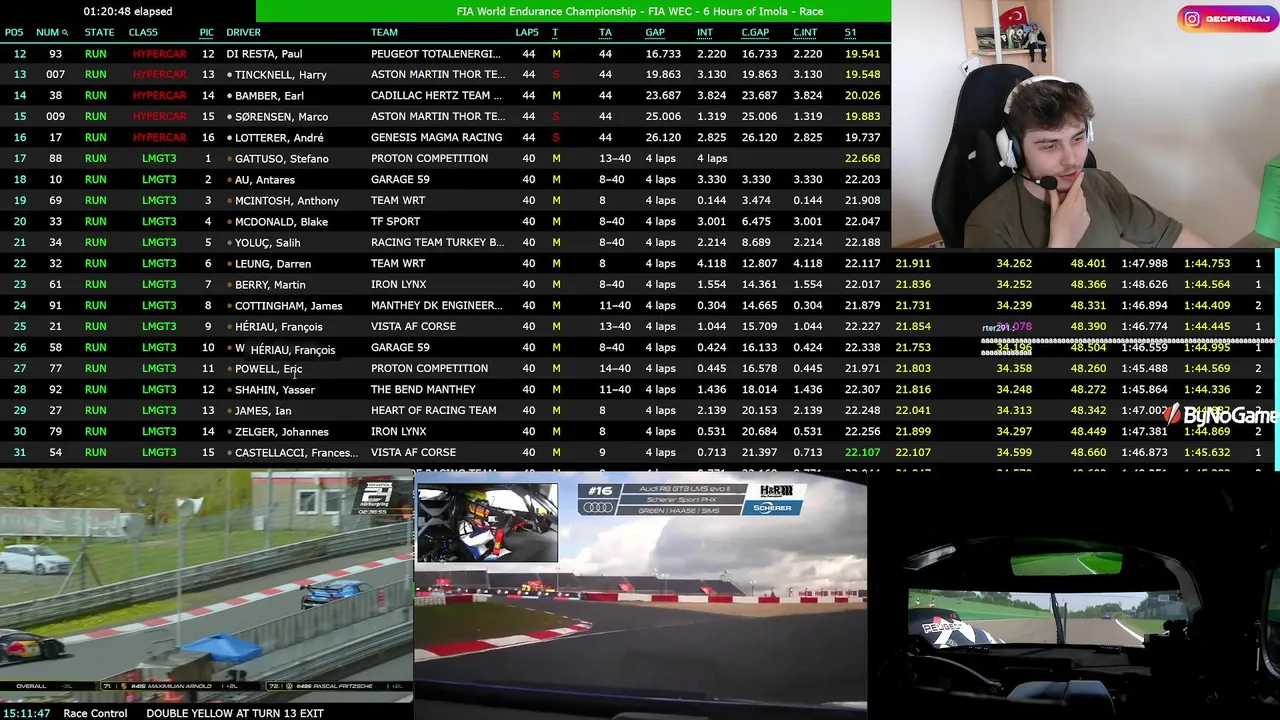The image size is (1280, 720).
Task: Click the TA column header
Action: [x=605, y=33]
